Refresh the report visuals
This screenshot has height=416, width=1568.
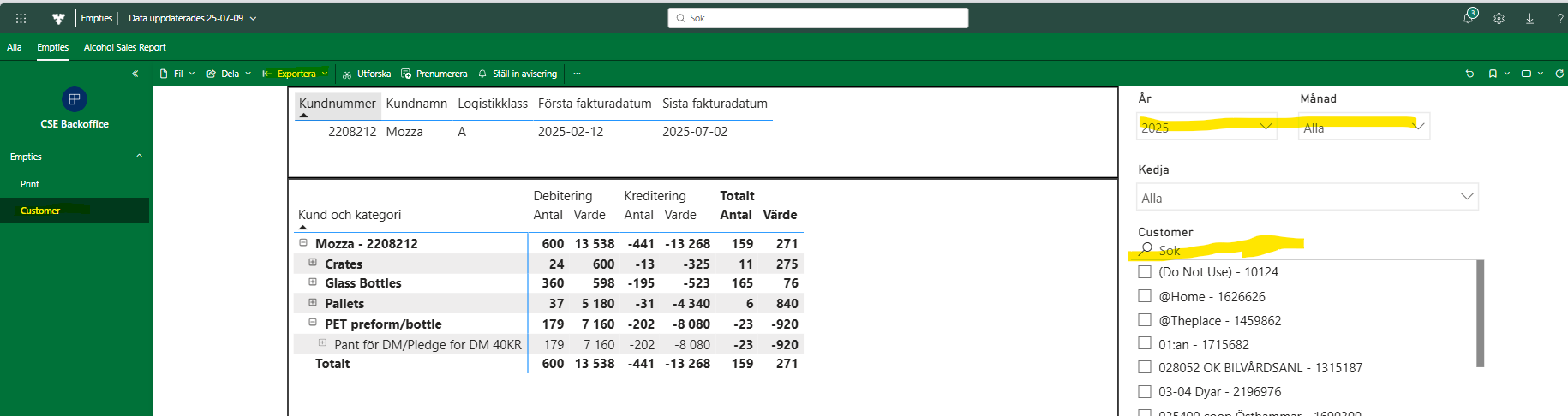point(1559,74)
